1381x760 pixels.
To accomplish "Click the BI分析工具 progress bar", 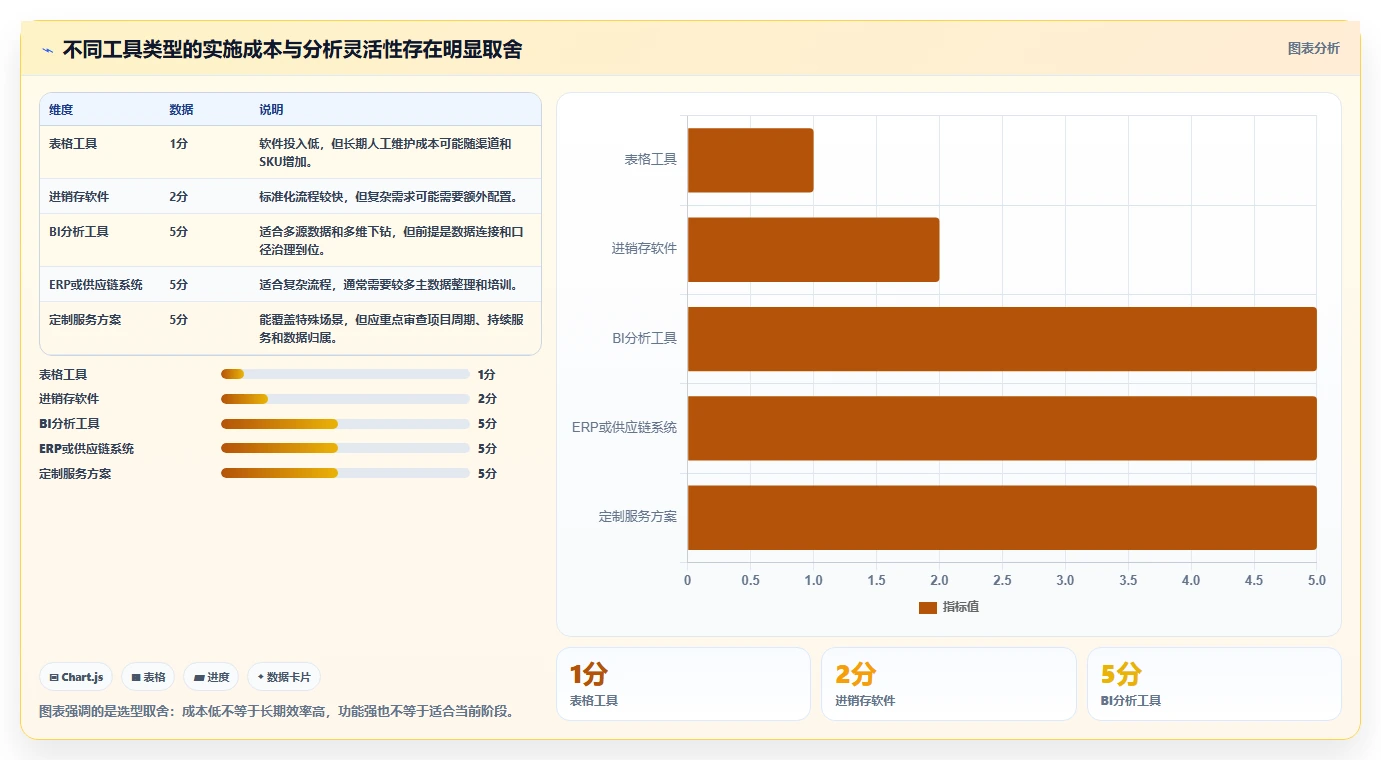I will pyautogui.click(x=345, y=424).
